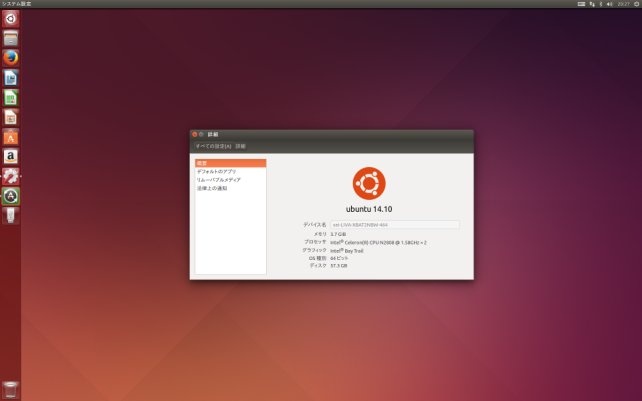Click the processor value Intel Celeron N2808
The height and width of the screenshot is (401, 642).
click(x=378, y=242)
